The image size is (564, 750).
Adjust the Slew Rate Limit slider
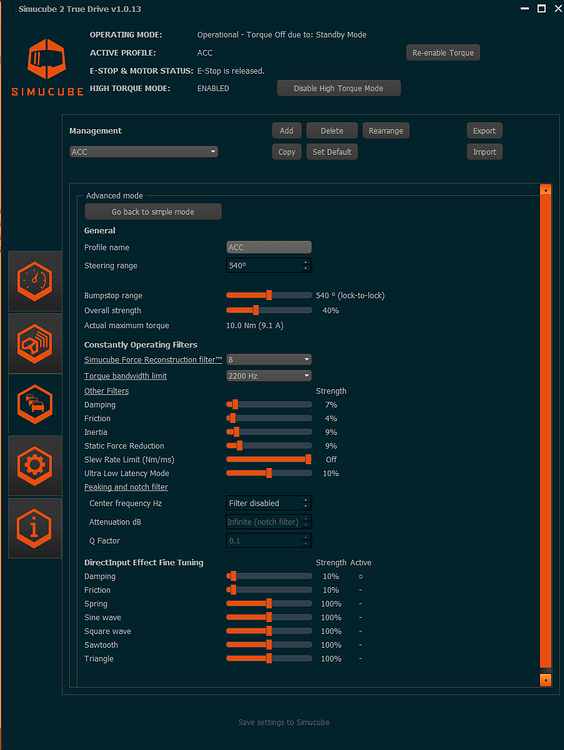pos(269,459)
